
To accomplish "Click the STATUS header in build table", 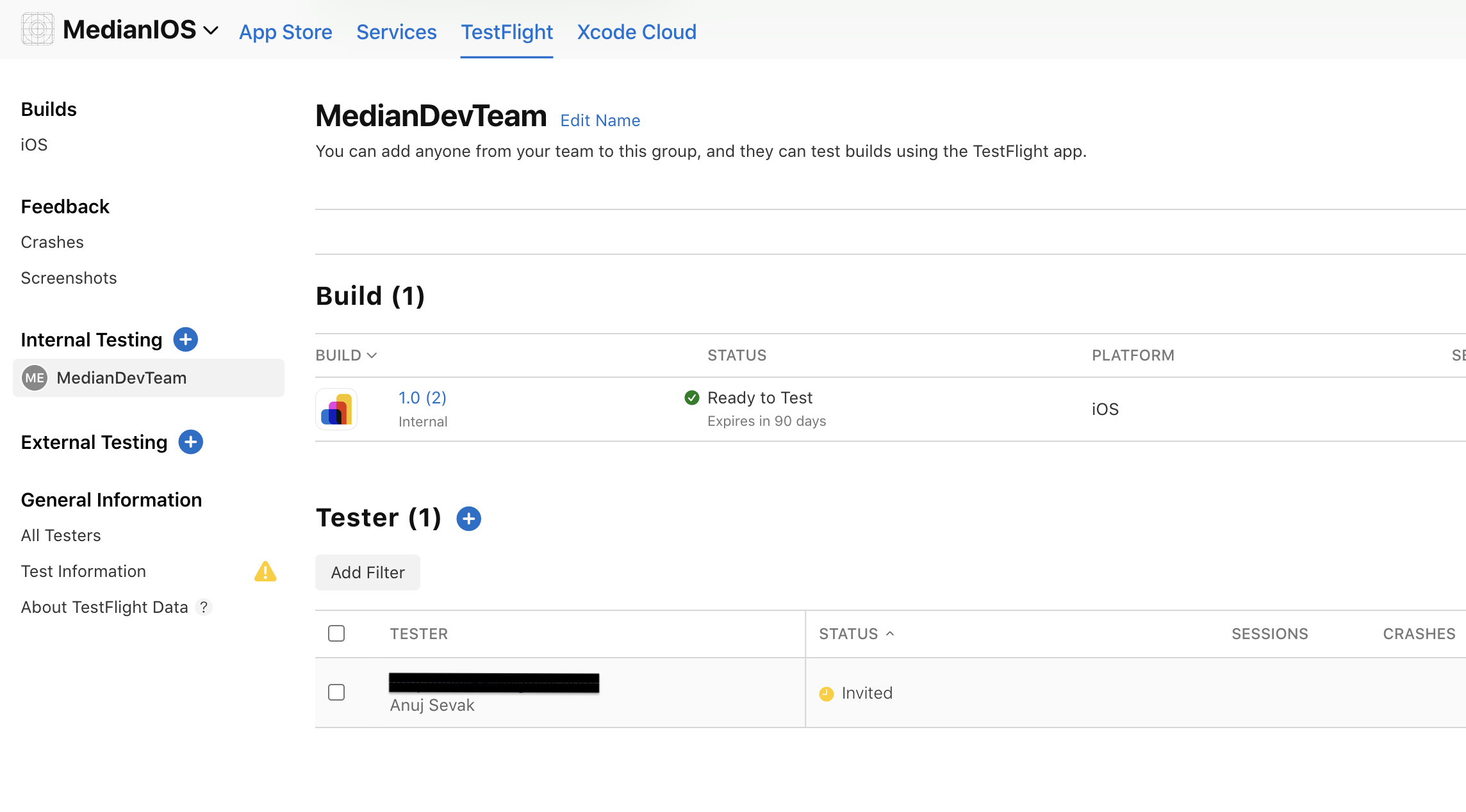I will [x=737, y=355].
